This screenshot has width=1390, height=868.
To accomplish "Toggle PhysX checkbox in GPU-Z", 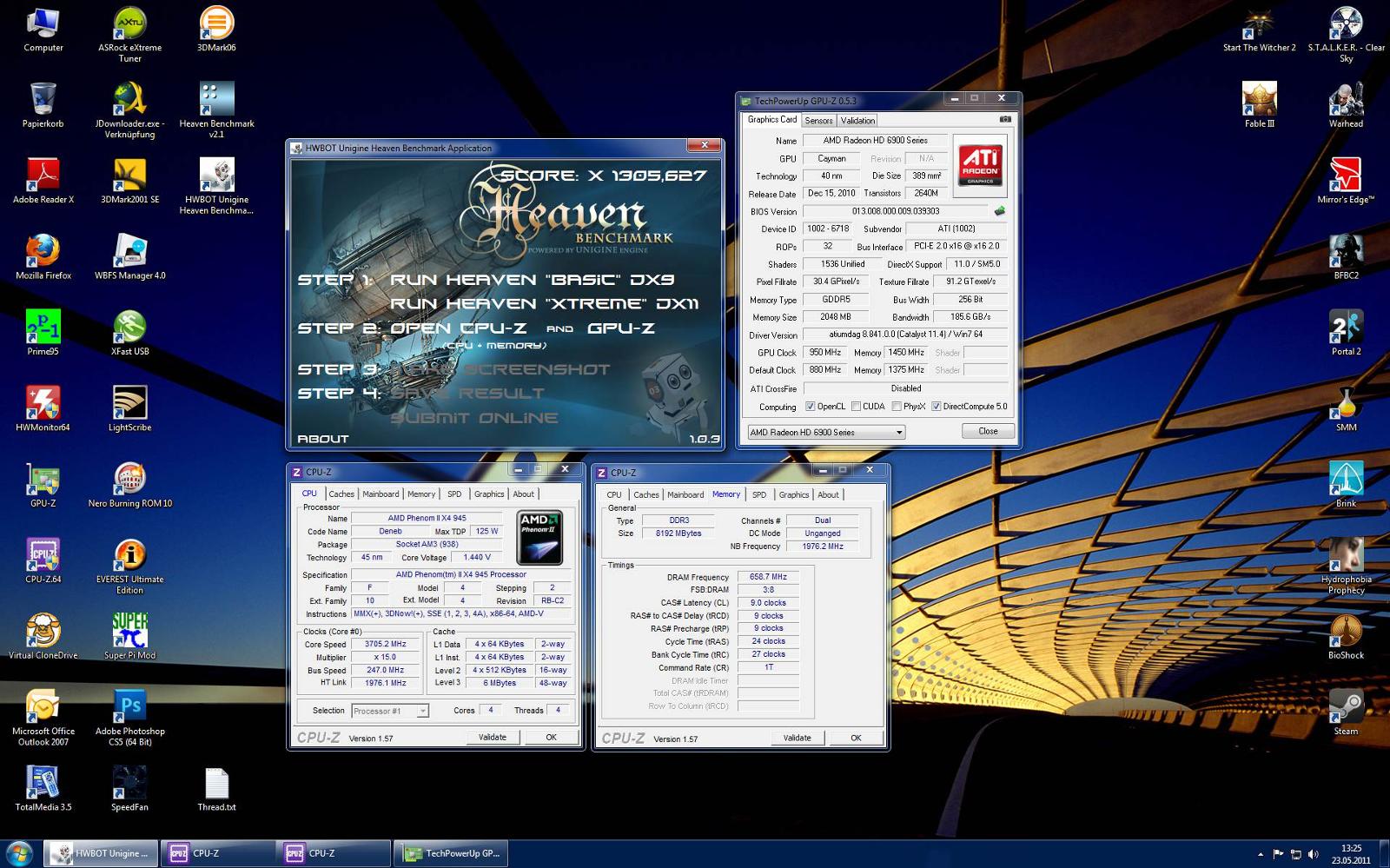I will point(897,406).
